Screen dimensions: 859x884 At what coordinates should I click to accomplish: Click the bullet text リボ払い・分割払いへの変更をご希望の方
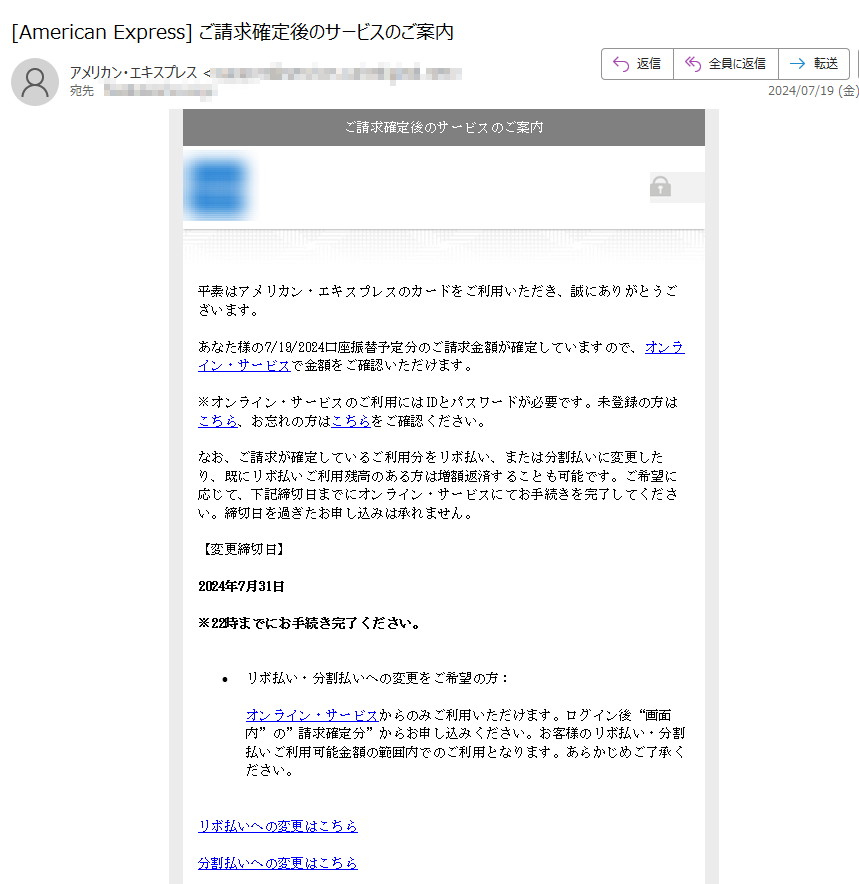[x=377, y=678]
